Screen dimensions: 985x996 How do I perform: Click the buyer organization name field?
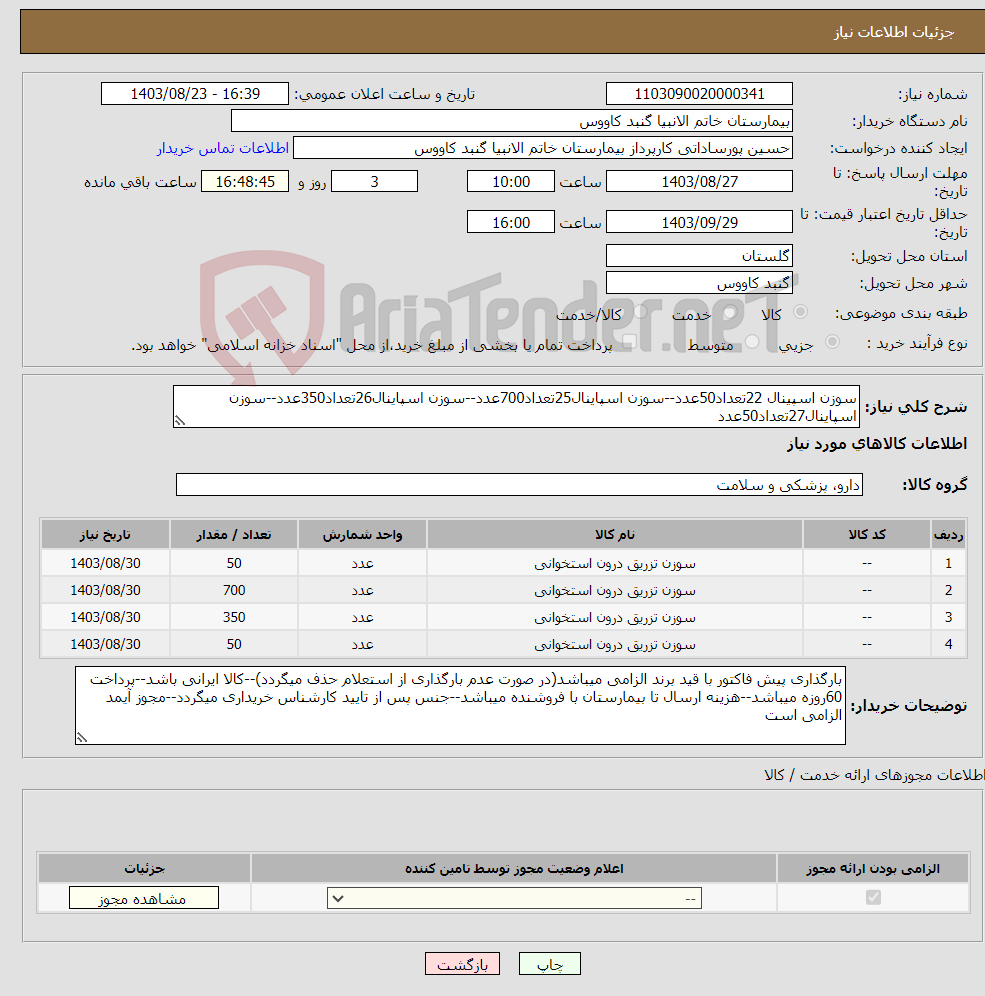tap(512, 121)
